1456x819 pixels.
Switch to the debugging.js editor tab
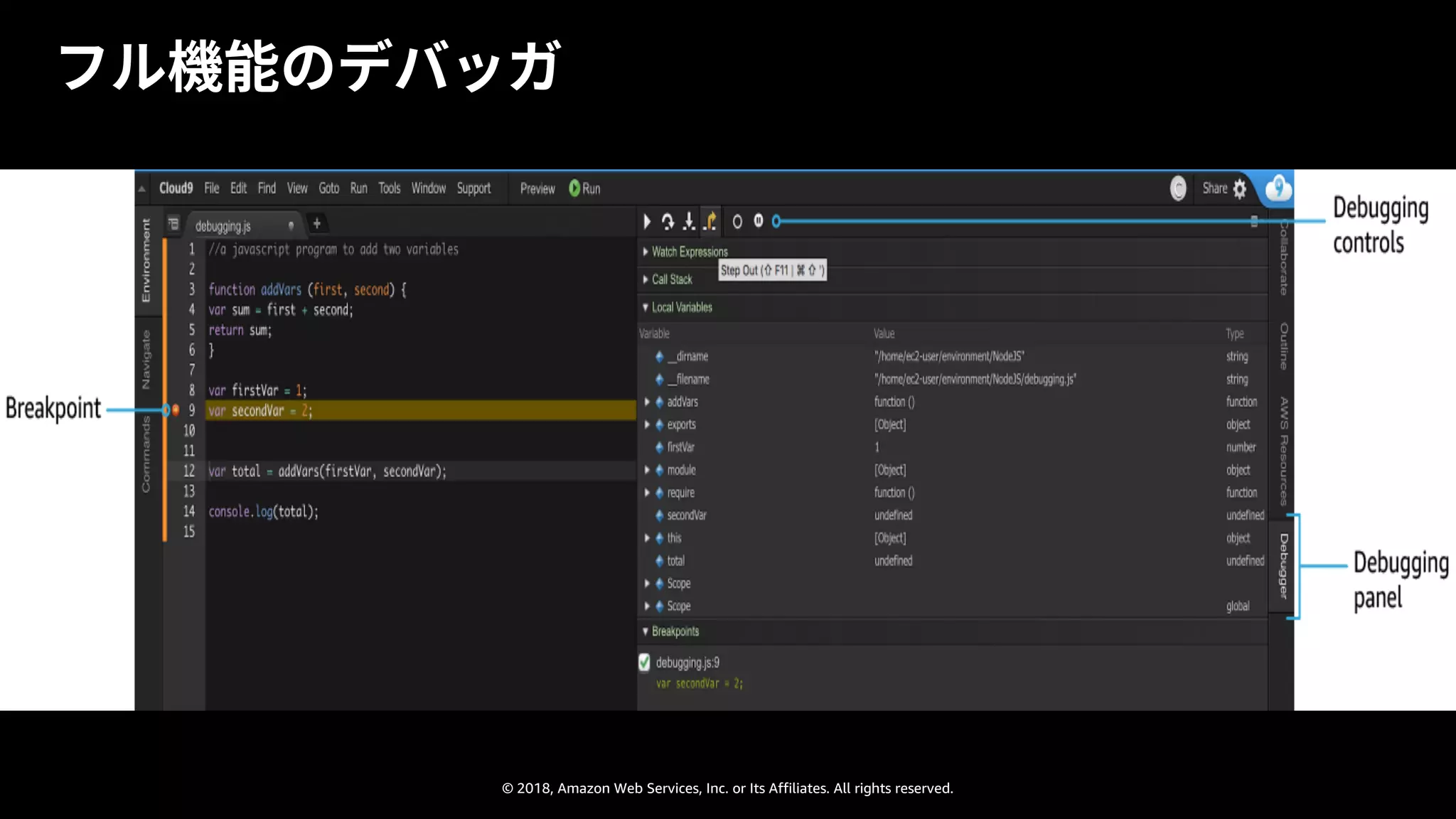(223, 226)
